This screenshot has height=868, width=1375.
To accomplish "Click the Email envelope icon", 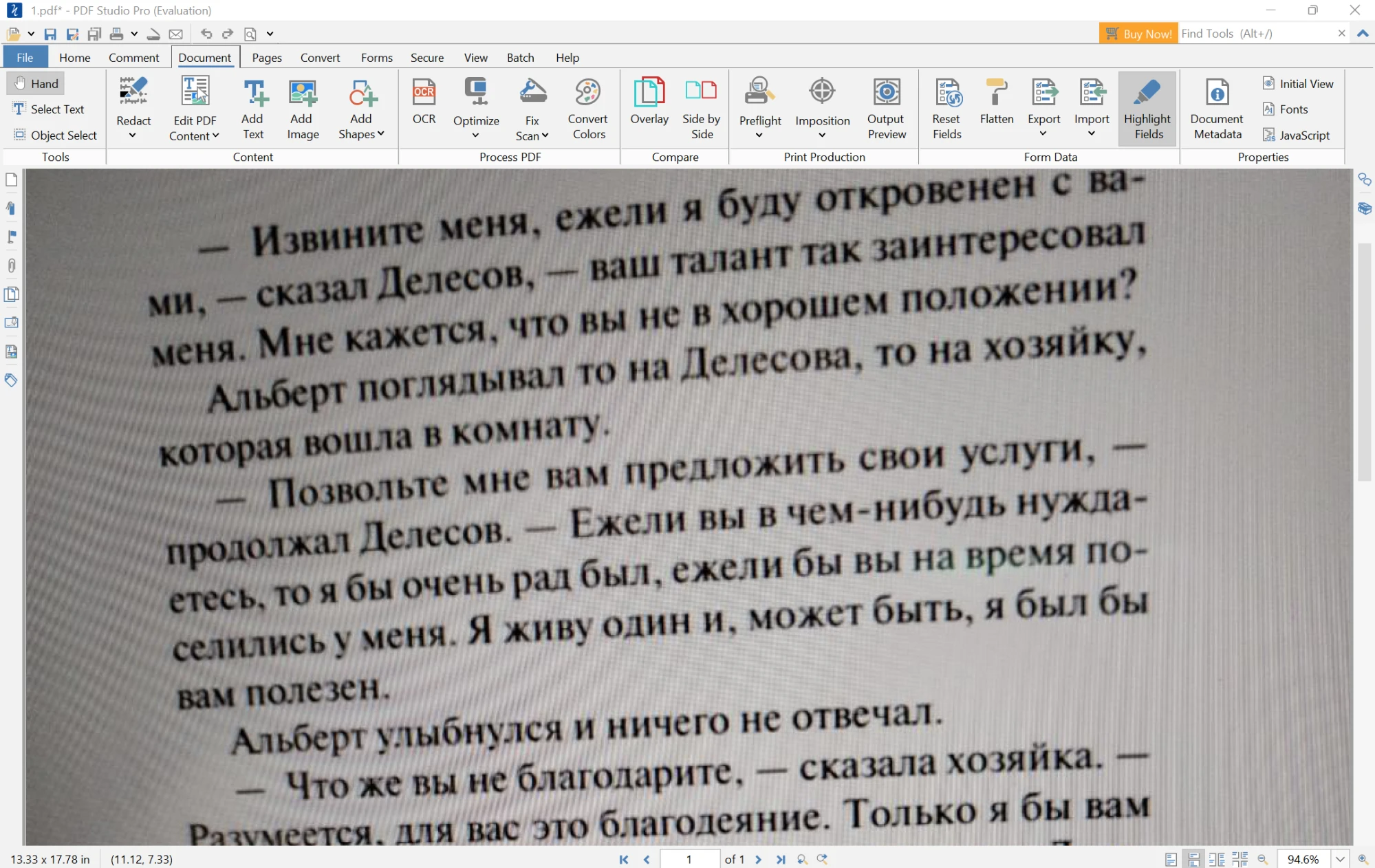I will 176,34.
